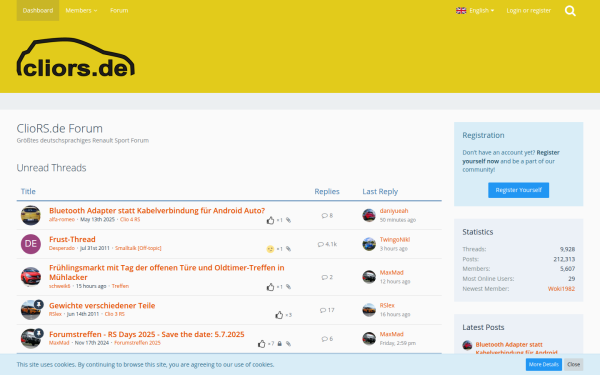Open Forumstreffen - RS Days 2025 thread
600x375 pixels.
click(x=147, y=334)
